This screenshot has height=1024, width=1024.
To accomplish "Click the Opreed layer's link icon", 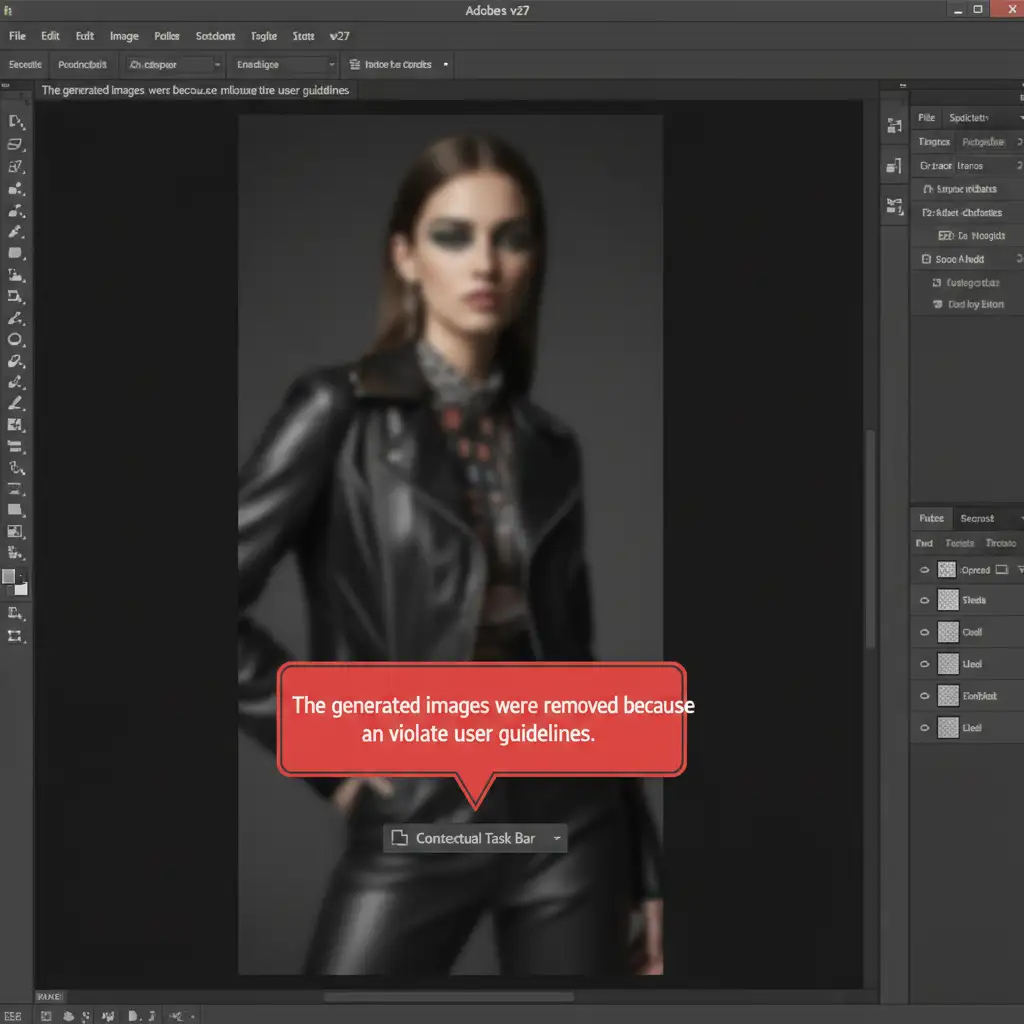I will (1002, 570).
